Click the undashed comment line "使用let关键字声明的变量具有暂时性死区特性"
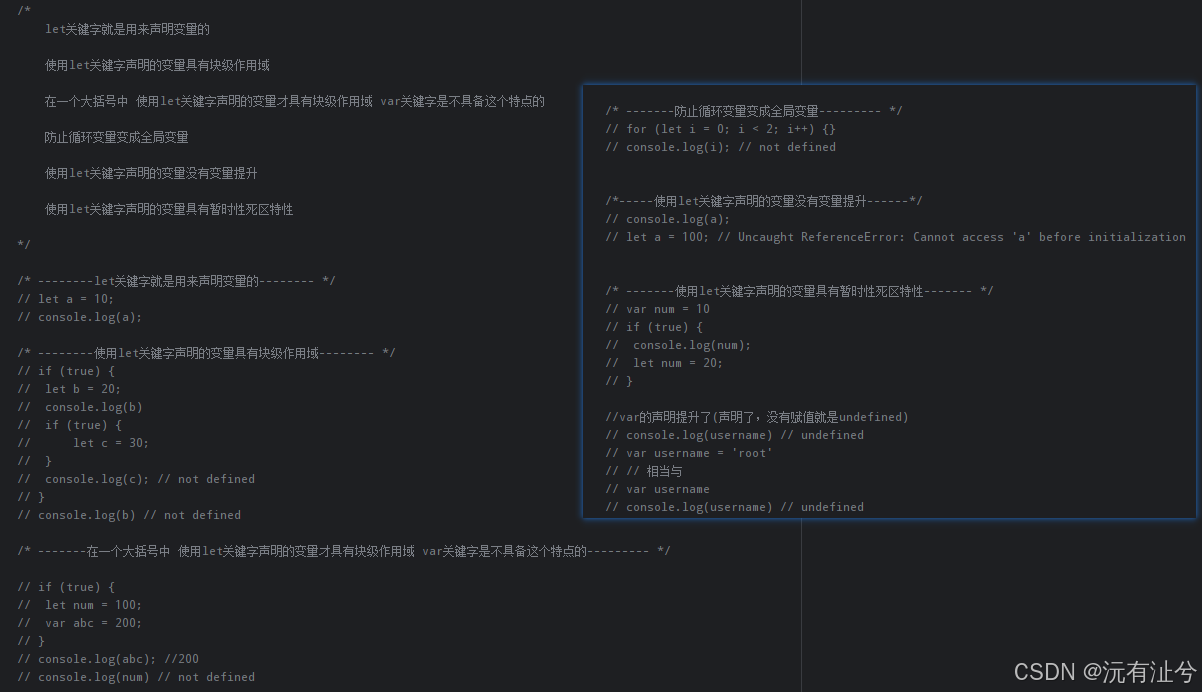Image resolution: width=1202 pixels, height=692 pixels. [169, 209]
